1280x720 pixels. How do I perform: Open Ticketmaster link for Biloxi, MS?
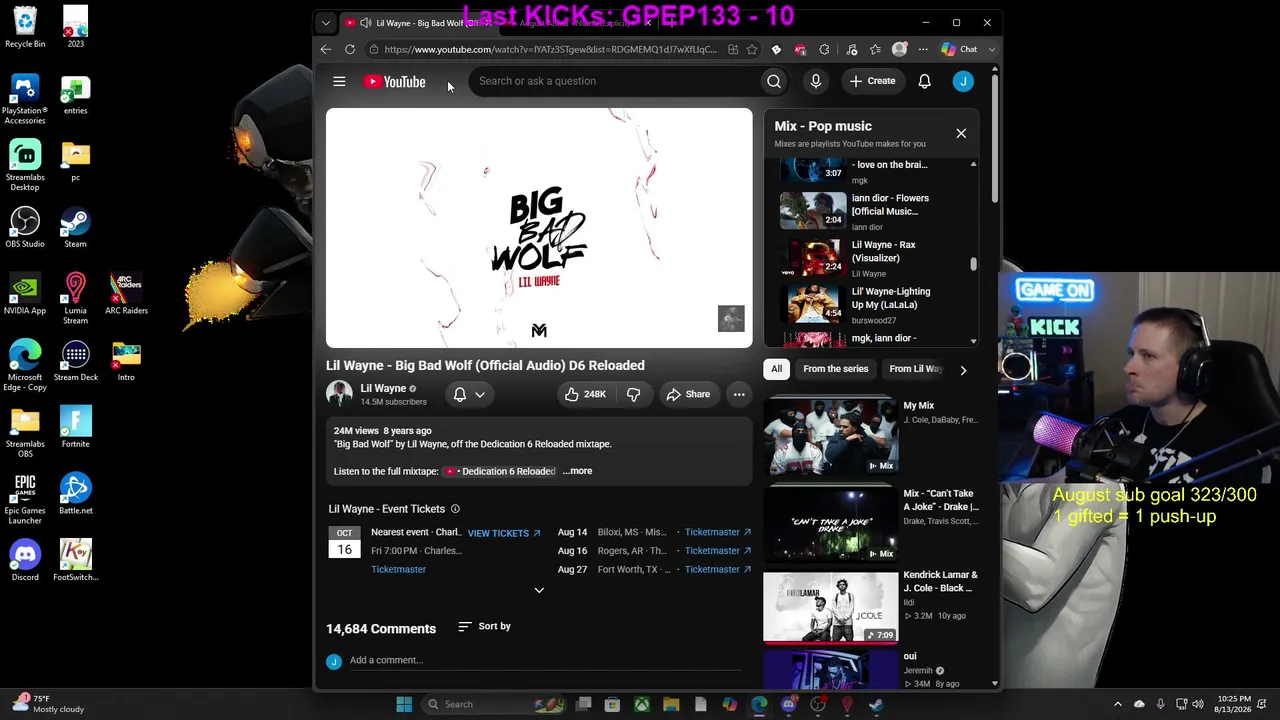pyautogui.click(x=718, y=533)
